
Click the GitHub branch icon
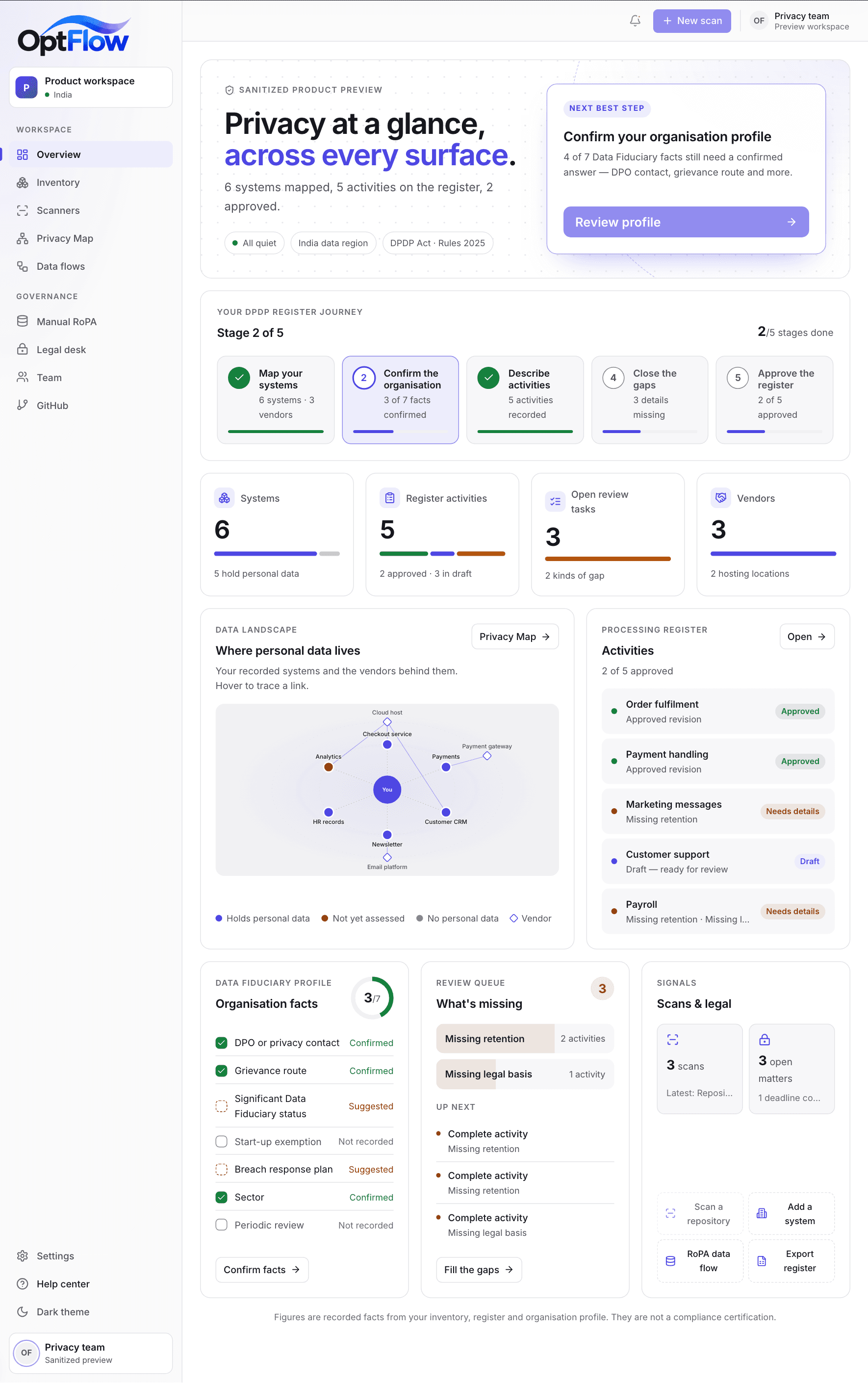(23, 405)
